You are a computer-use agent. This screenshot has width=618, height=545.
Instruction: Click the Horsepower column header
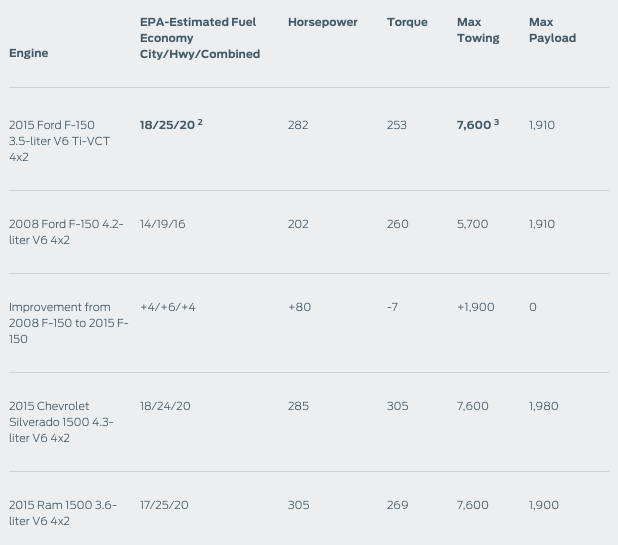click(x=322, y=22)
